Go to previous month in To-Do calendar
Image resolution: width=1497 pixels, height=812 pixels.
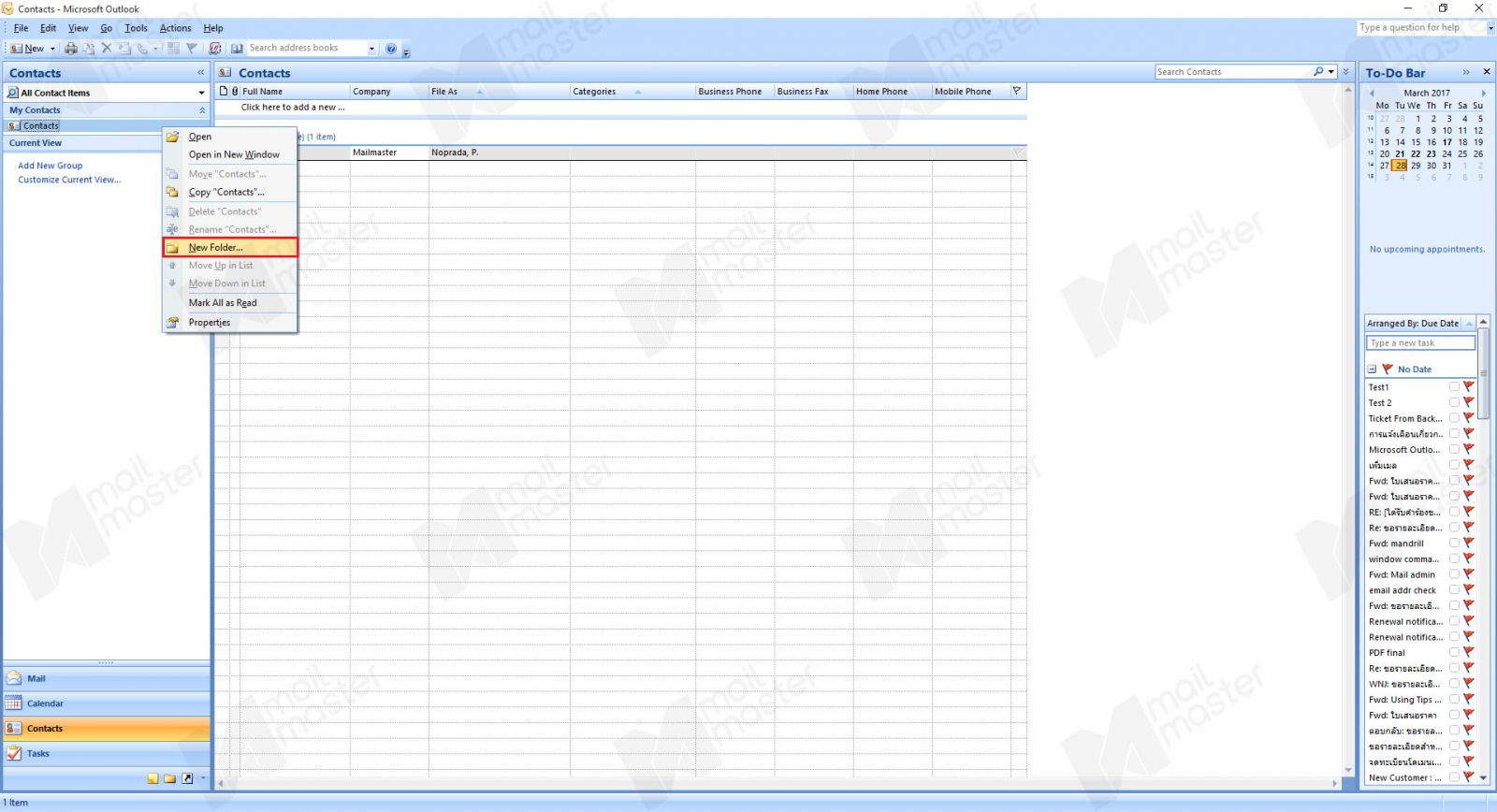click(1372, 94)
